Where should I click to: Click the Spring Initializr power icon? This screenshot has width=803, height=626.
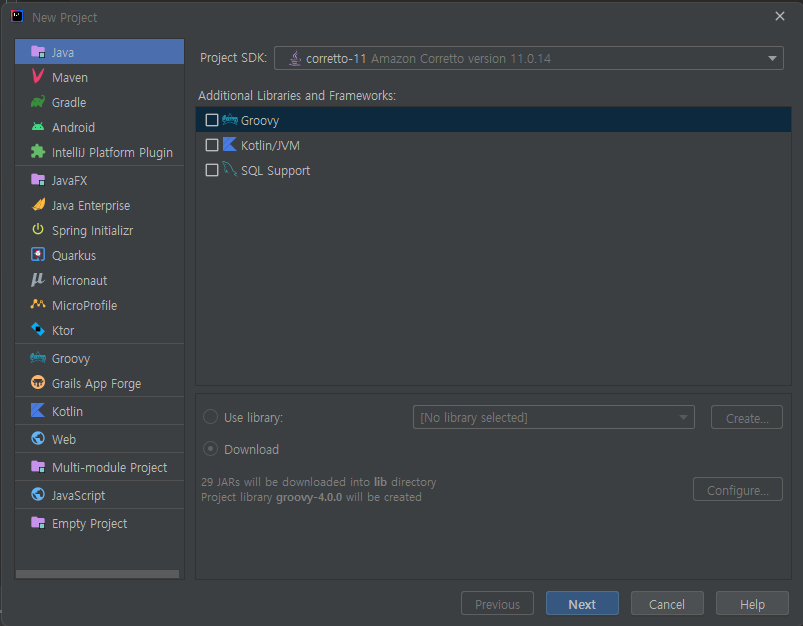point(38,229)
